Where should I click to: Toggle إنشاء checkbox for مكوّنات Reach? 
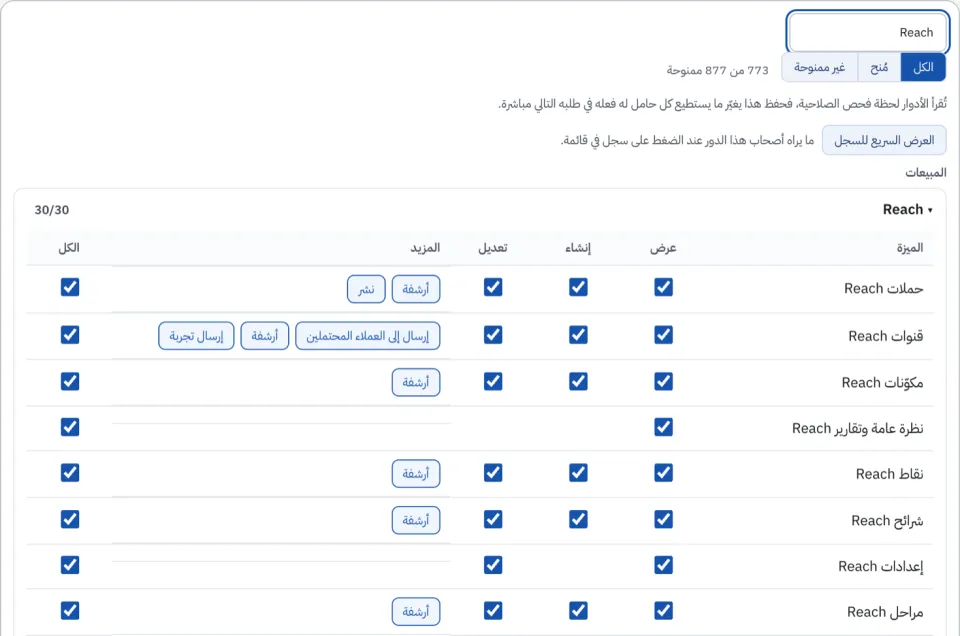[578, 381]
